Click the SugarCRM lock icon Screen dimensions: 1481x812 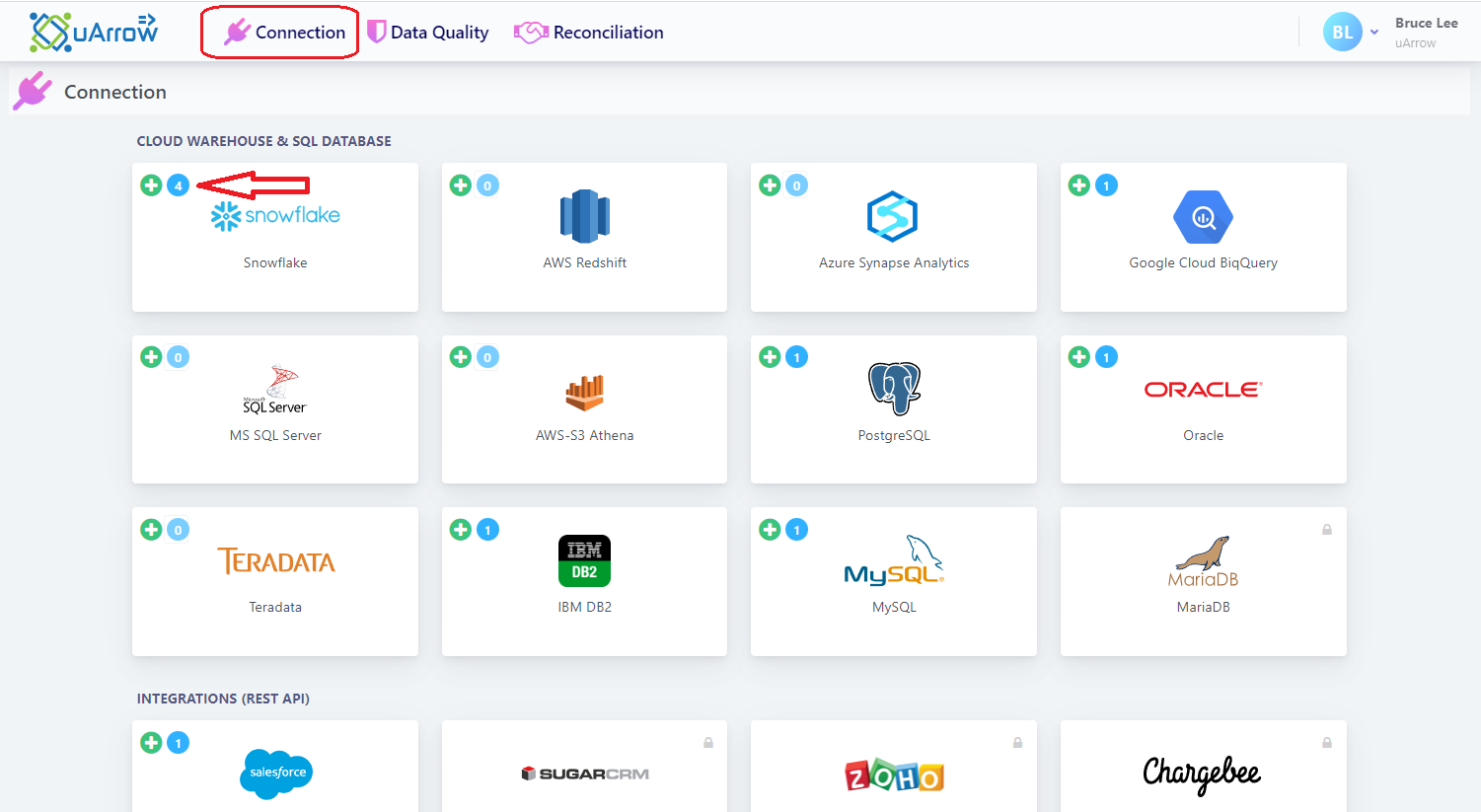coord(708,743)
